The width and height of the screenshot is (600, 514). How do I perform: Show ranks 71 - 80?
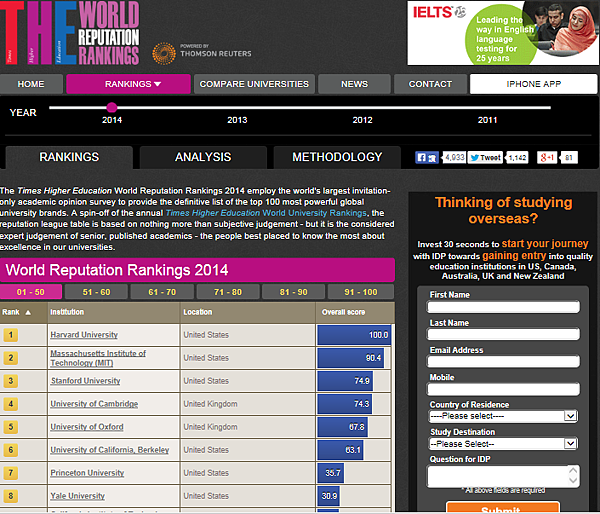click(228, 292)
